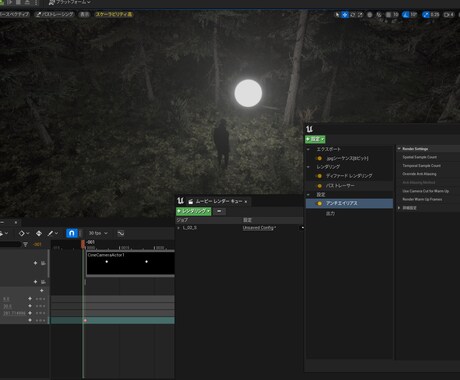Expand the 詳細設定 advanced section
Image resolution: width=460 pixels, height=380 pixels.
pyautogui.click(x=399, y=208)
